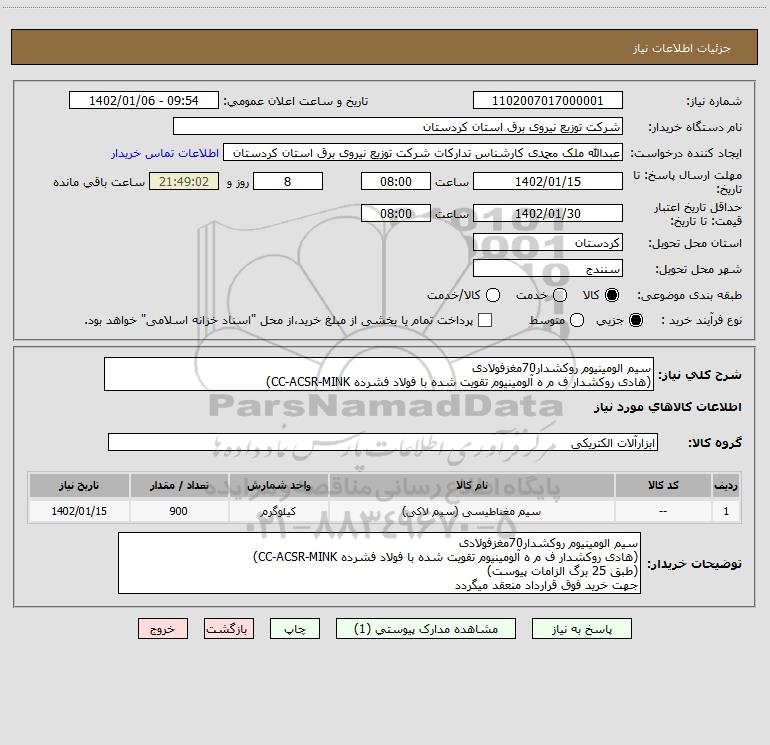770x745 pixels.
Task: Click the گروه کالا field ابزارآلات الکتریکی
Action: (x=383, y=442)
